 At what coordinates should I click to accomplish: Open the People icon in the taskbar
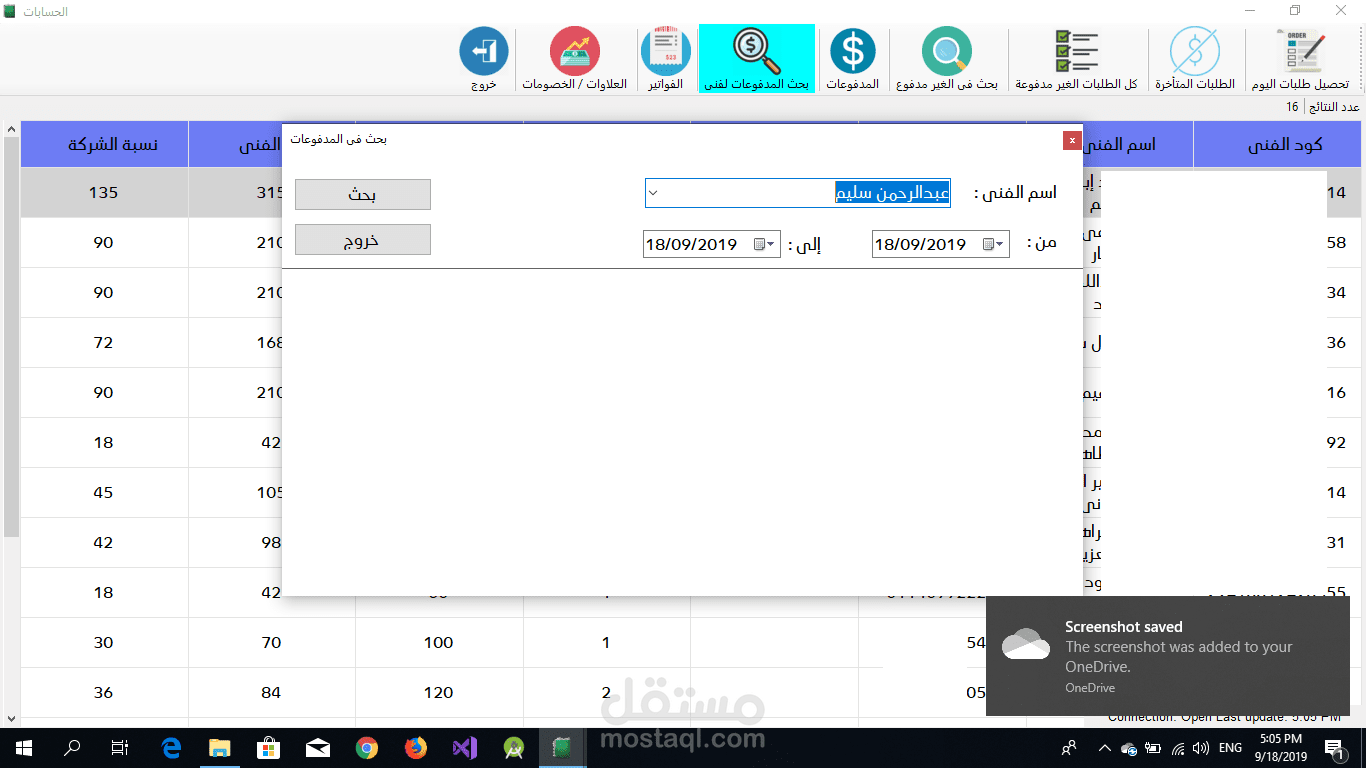(1070, 747)
